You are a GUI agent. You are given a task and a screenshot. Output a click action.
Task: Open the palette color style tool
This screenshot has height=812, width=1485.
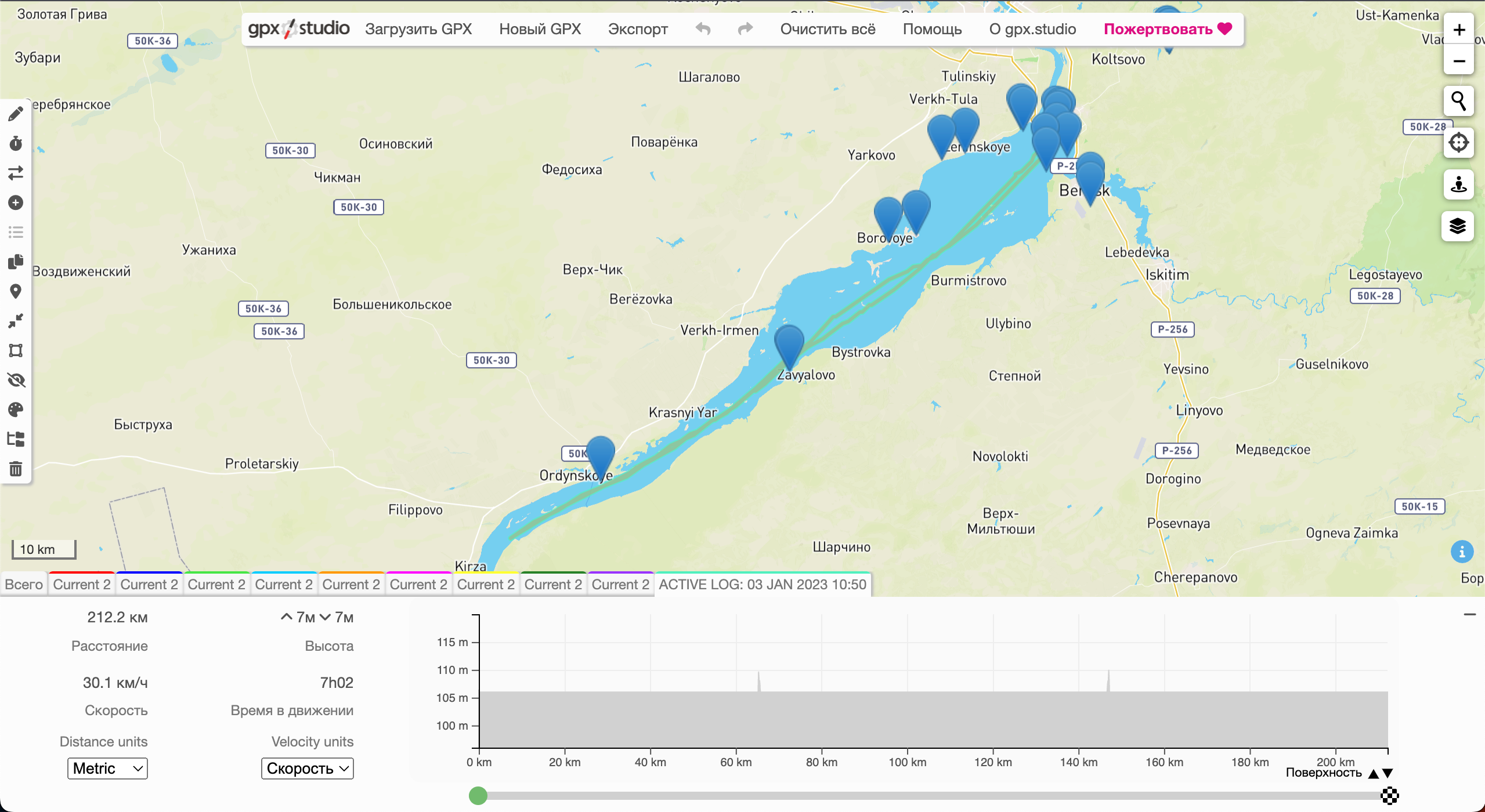[x=16, y=410]
